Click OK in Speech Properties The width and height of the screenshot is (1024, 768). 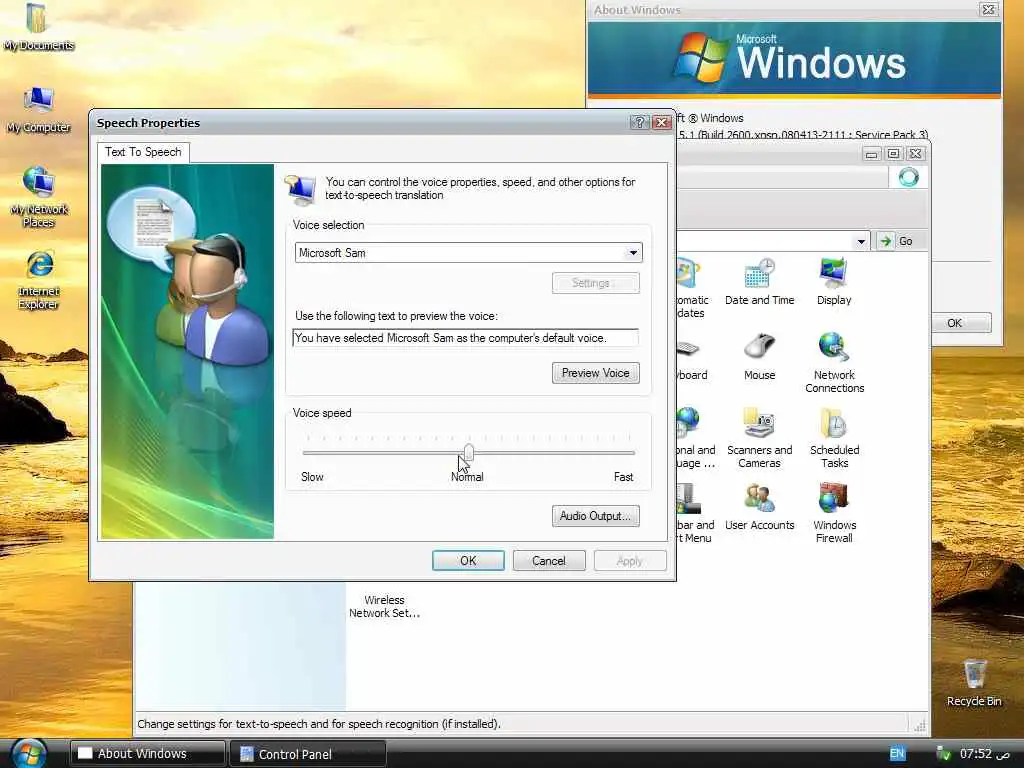468,560
